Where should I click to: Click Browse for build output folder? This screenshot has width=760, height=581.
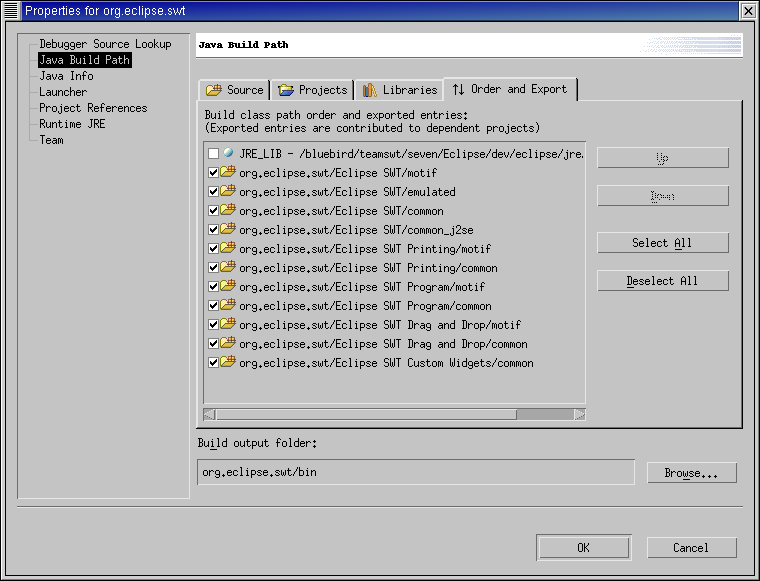click(692, 473)
